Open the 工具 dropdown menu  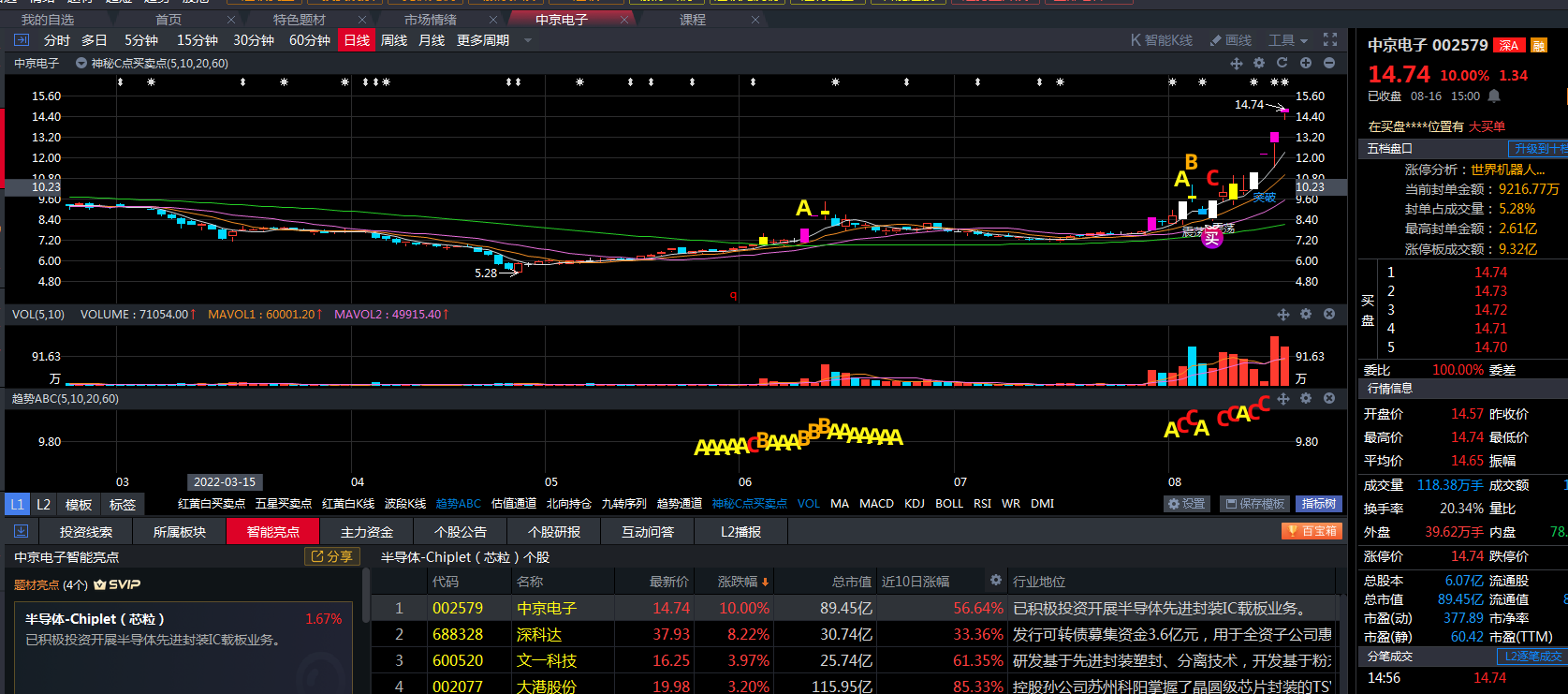(x=1288, y=40)
